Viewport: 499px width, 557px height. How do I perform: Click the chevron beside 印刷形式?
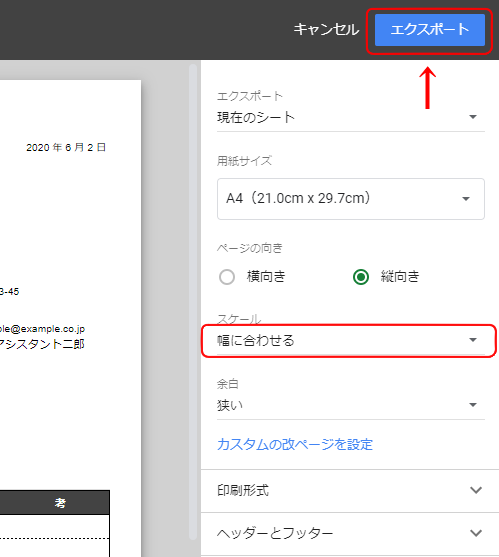[x=476, y=490]
